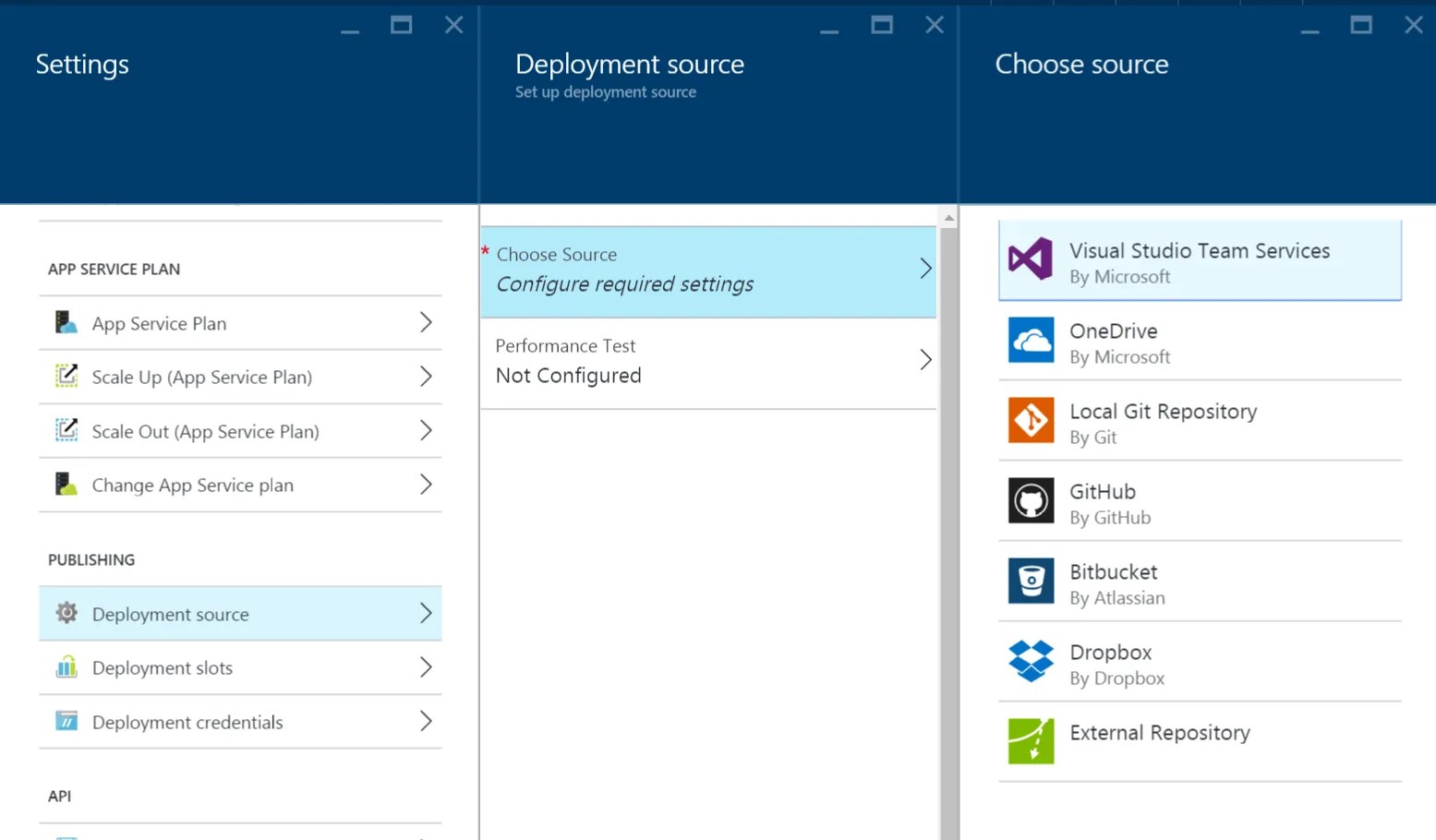Click the 'By Atlassian' subtitle
Screen dimensions: 1436x840
tap(1117, 598)
